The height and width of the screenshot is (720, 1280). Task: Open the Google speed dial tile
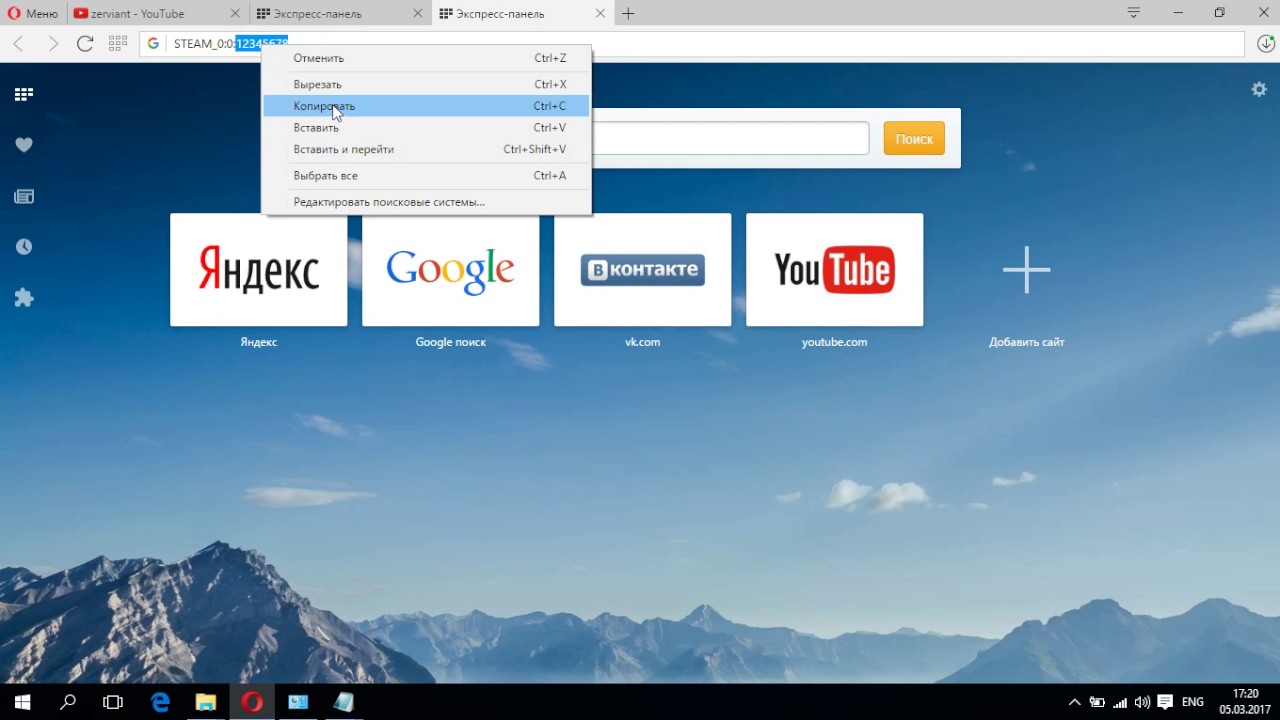pos(451,270)
